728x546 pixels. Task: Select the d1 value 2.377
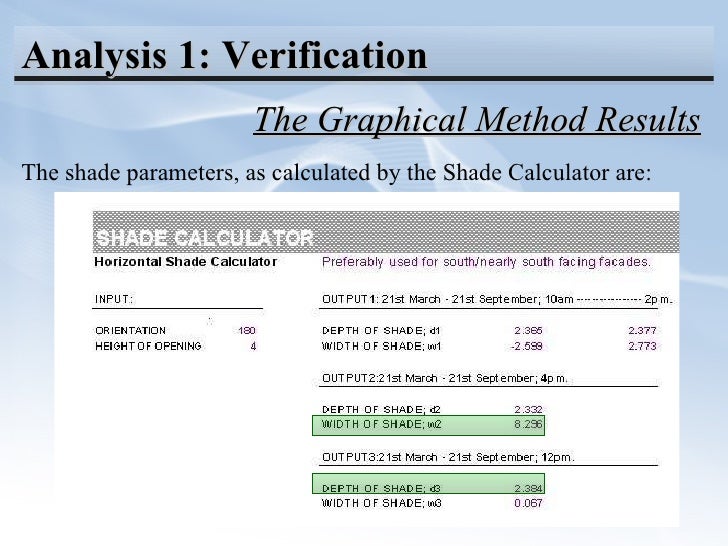click(x=642, y=331)
